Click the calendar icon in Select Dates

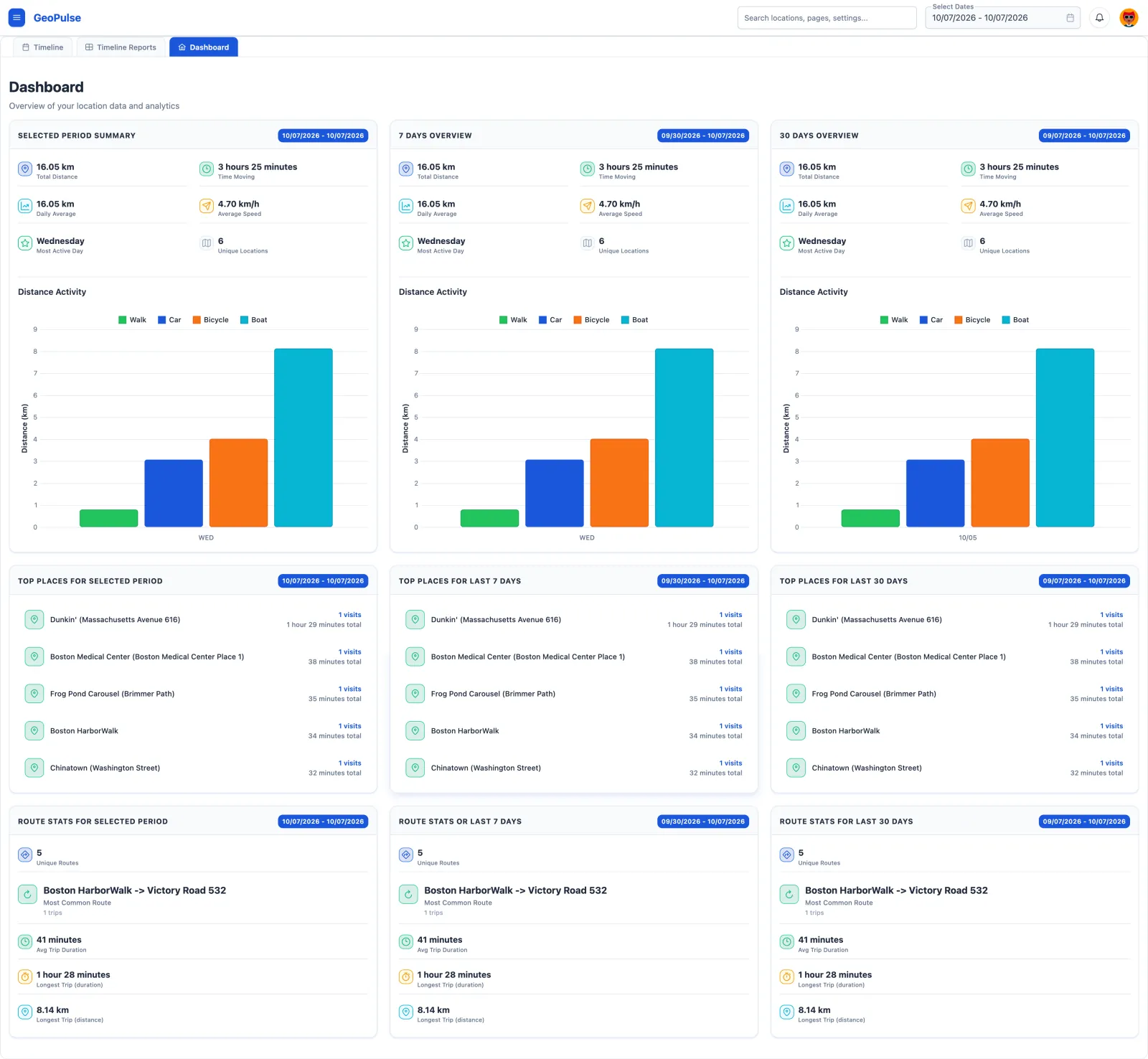click(1070, 18)
